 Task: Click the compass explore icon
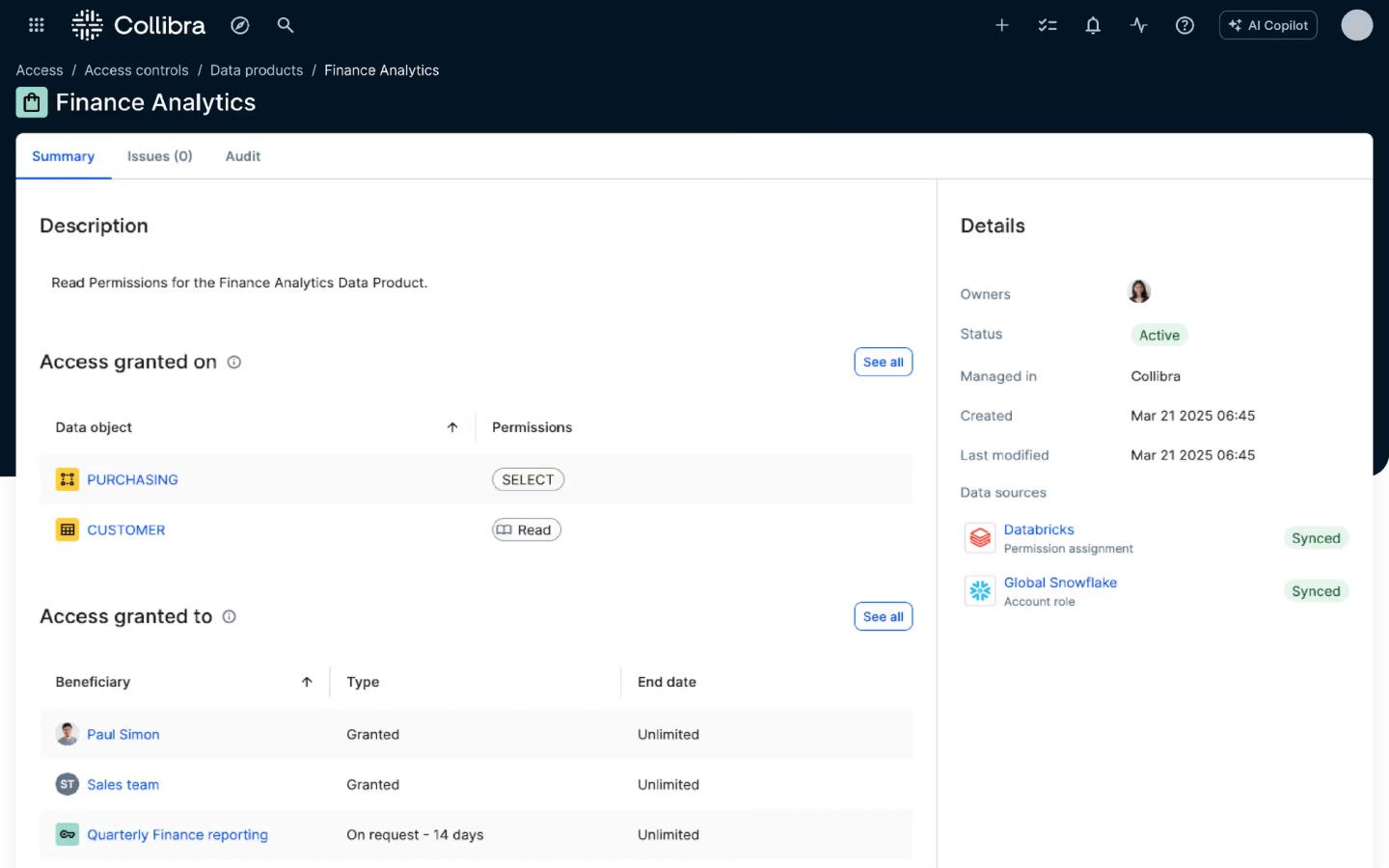point(240,25)
